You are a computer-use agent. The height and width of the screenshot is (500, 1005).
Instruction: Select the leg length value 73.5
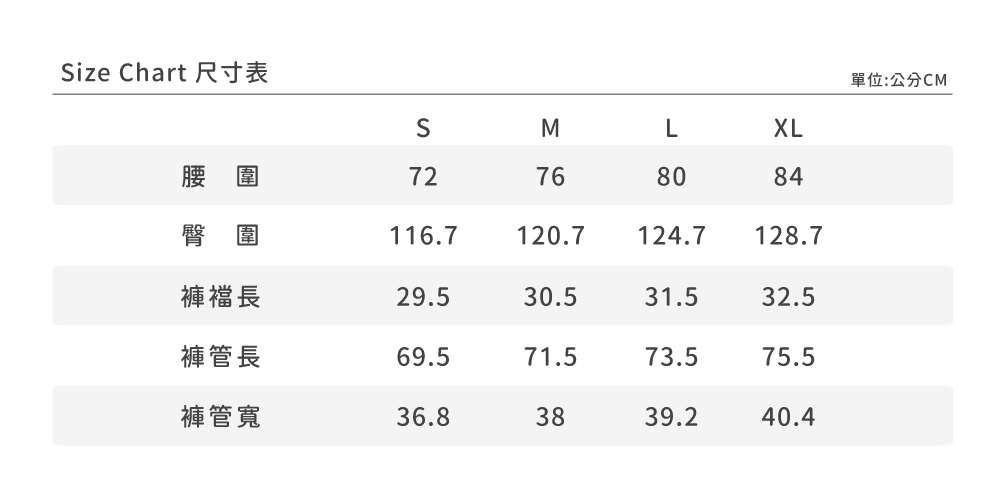(x=672, y=357)
